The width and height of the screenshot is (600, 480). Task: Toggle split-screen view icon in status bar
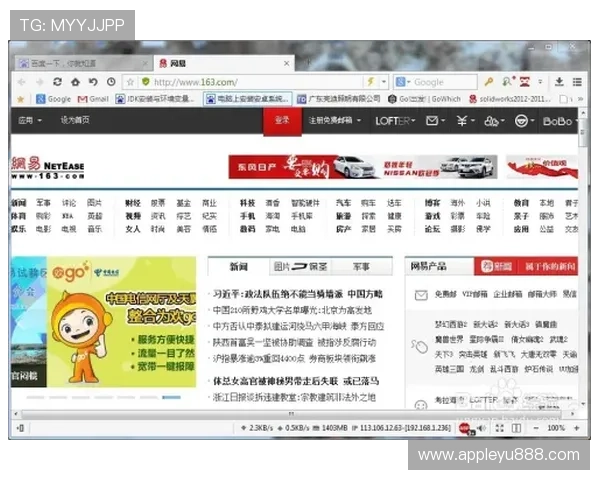pyautogui.click(x=516, y=428)
